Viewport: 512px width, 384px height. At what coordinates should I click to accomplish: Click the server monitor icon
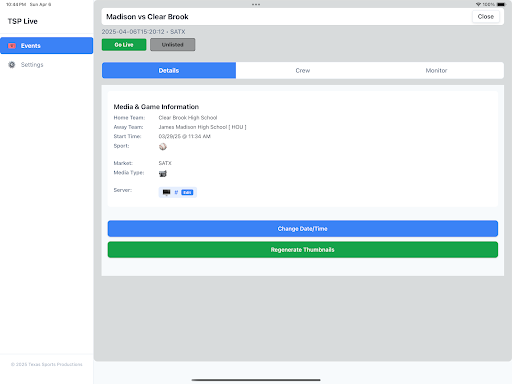pos(166,192)
